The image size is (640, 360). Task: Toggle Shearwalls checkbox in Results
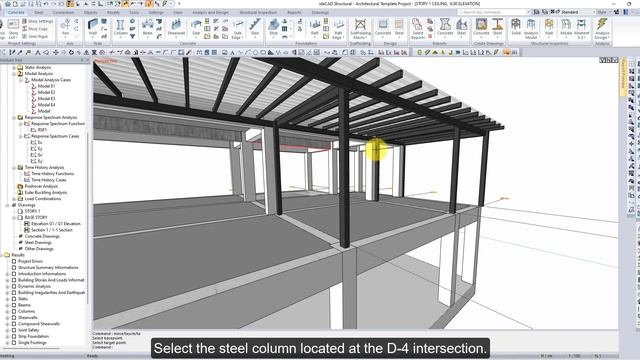14,318
